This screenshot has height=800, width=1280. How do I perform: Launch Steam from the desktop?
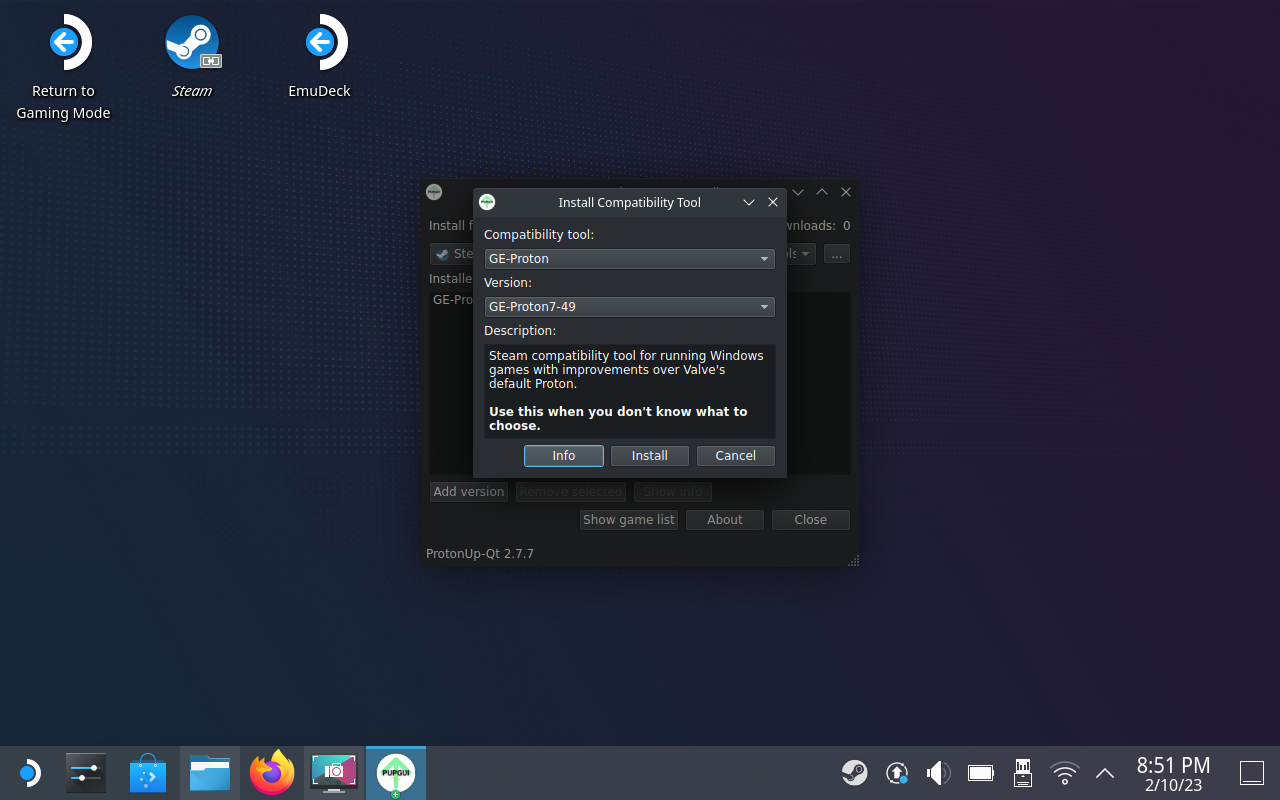[192, 42]
